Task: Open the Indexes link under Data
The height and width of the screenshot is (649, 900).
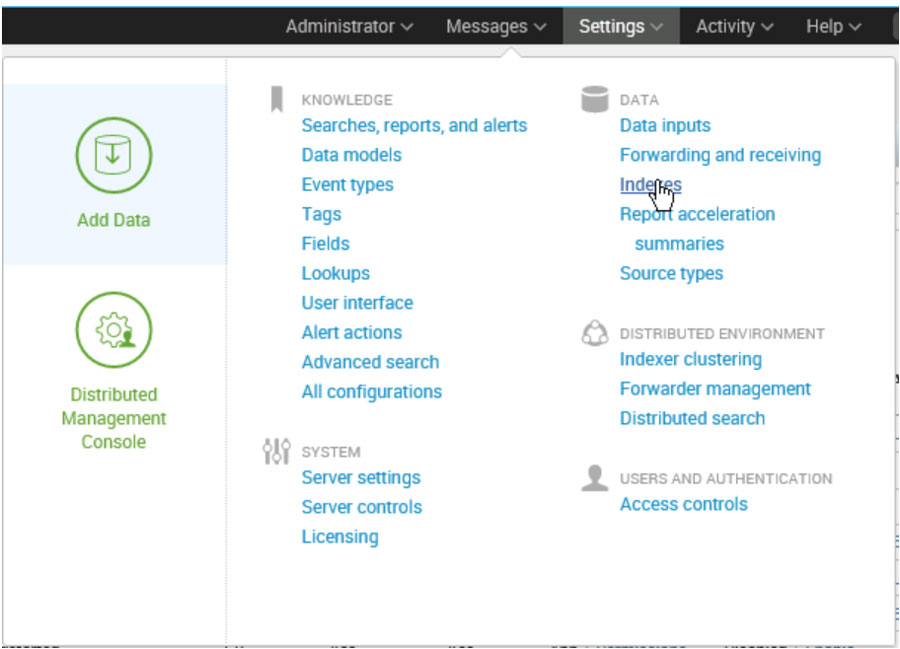Action: (x=650, y=185)
